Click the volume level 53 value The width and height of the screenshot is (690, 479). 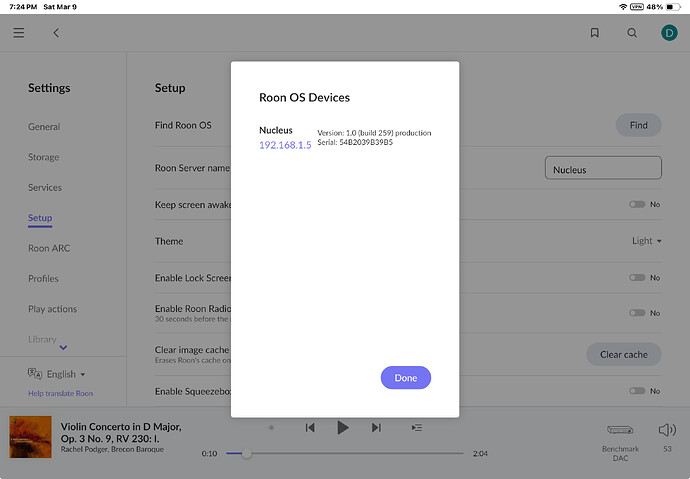[668, 449]
